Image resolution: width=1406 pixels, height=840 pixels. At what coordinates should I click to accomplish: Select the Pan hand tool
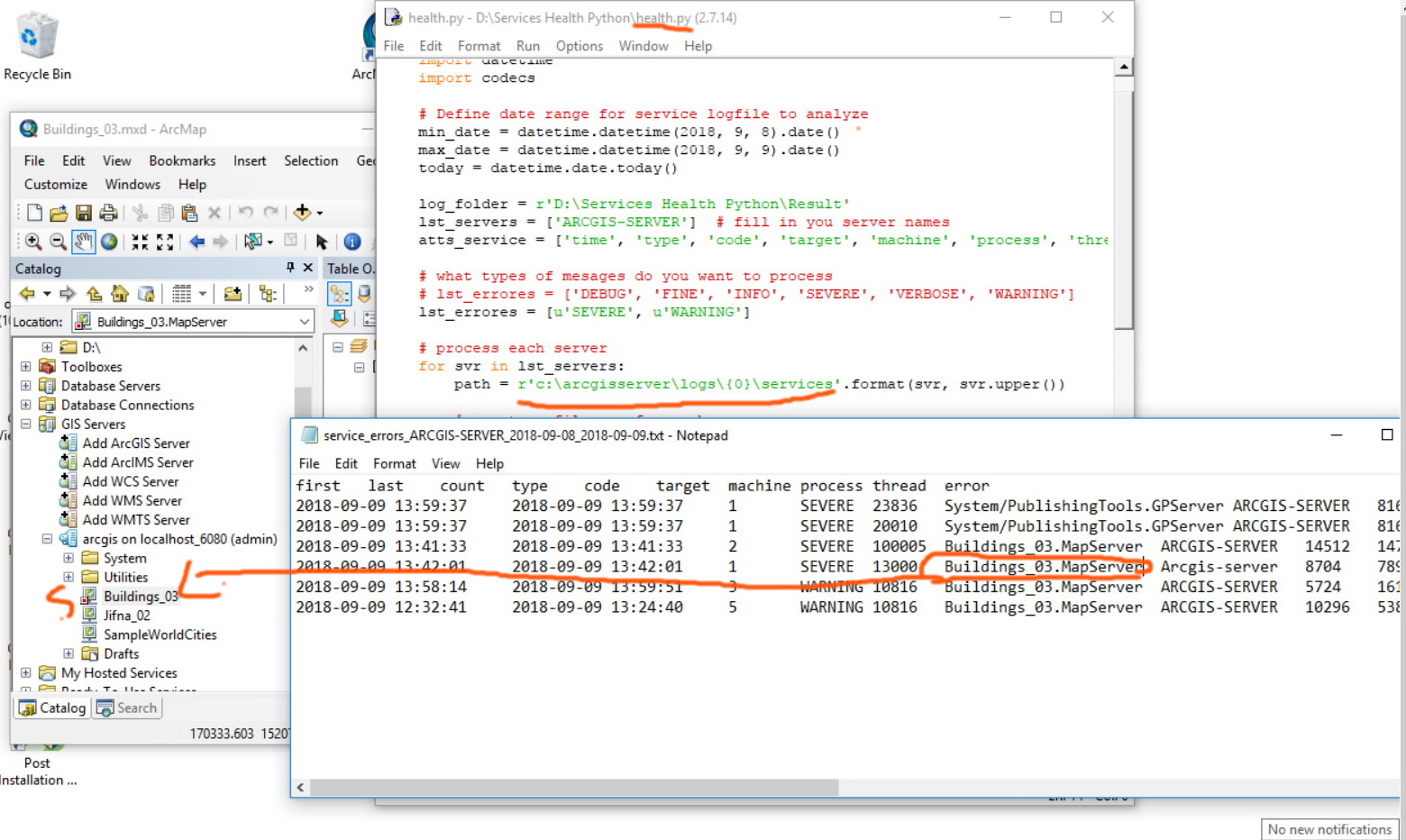pos(84,242)
